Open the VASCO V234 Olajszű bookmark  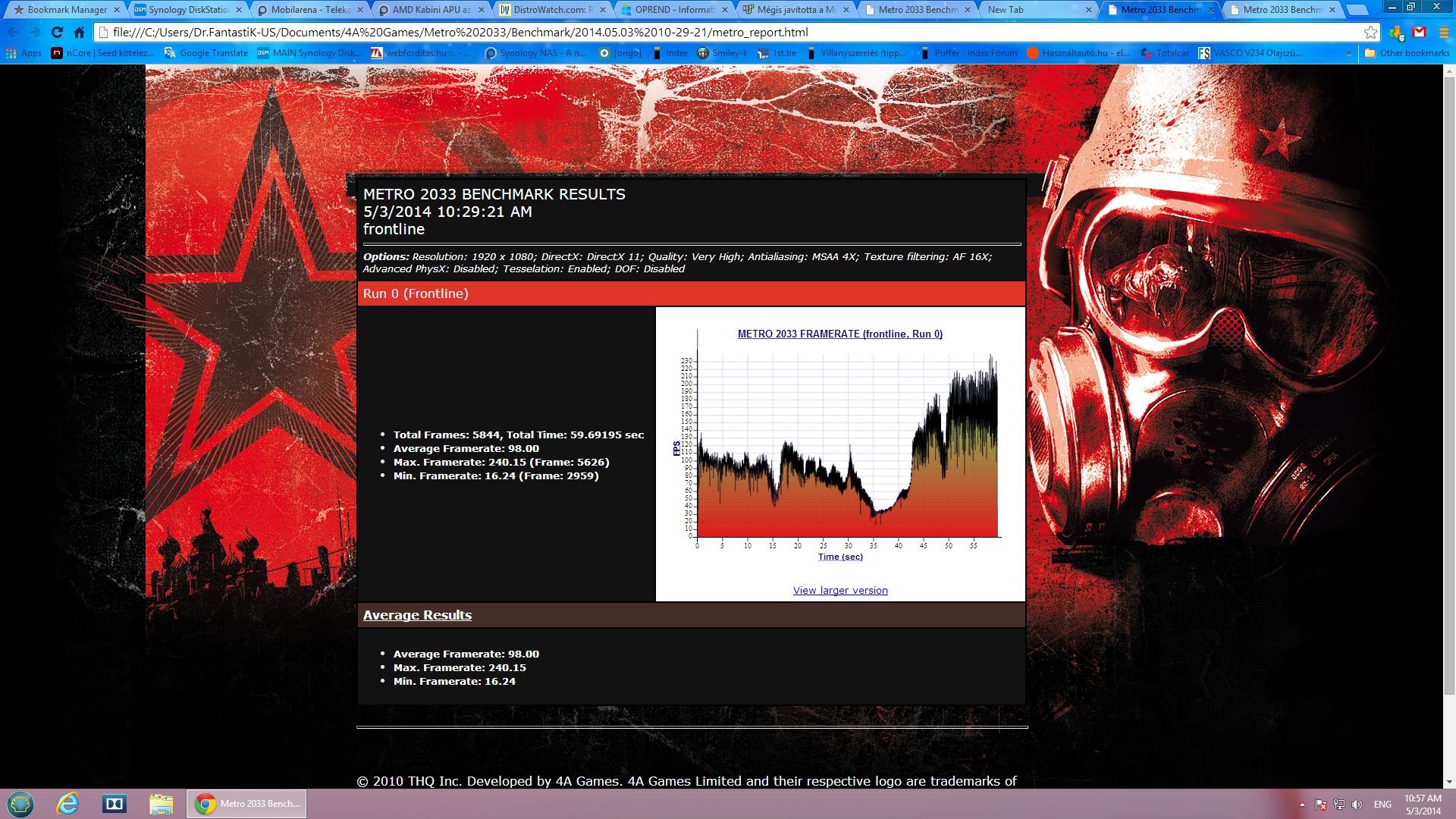coord(1250,53)
